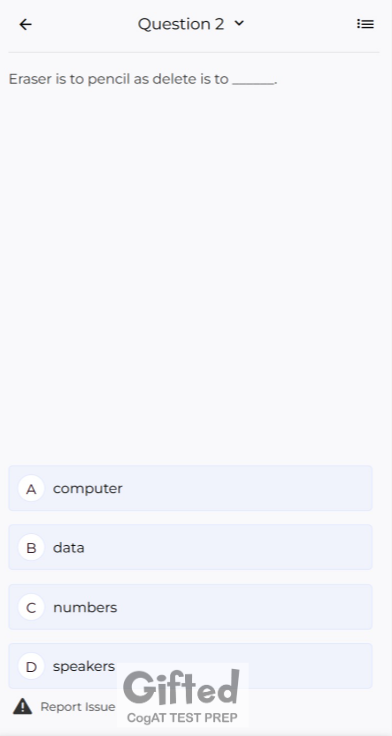Expand the Question 2 chevron
This screenshot has height=736, width=392.
pyautogui.click(x=239, y=23)
